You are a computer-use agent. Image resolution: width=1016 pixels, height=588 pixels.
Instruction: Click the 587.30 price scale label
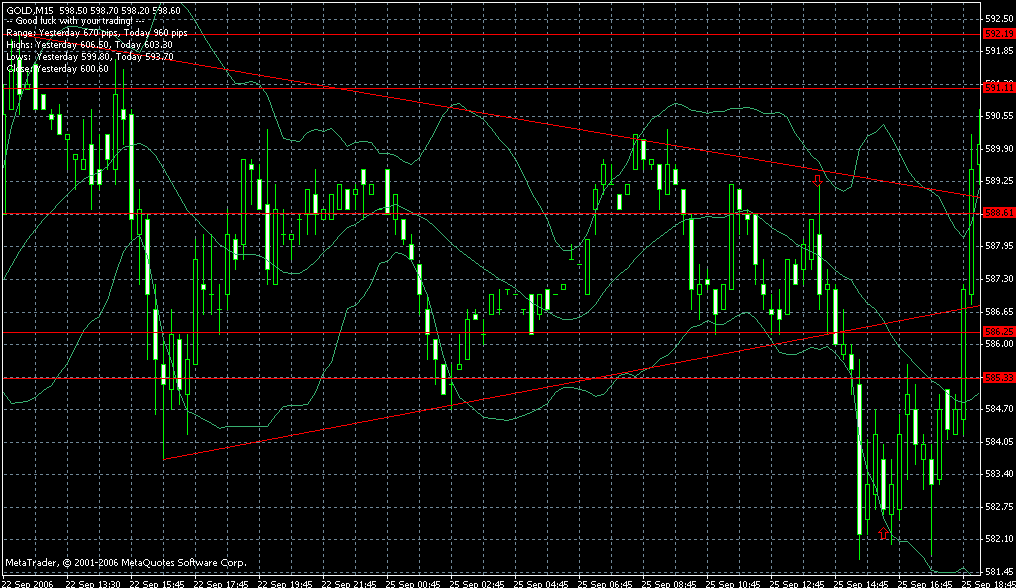pyautogui.click(x=999, y=279)
